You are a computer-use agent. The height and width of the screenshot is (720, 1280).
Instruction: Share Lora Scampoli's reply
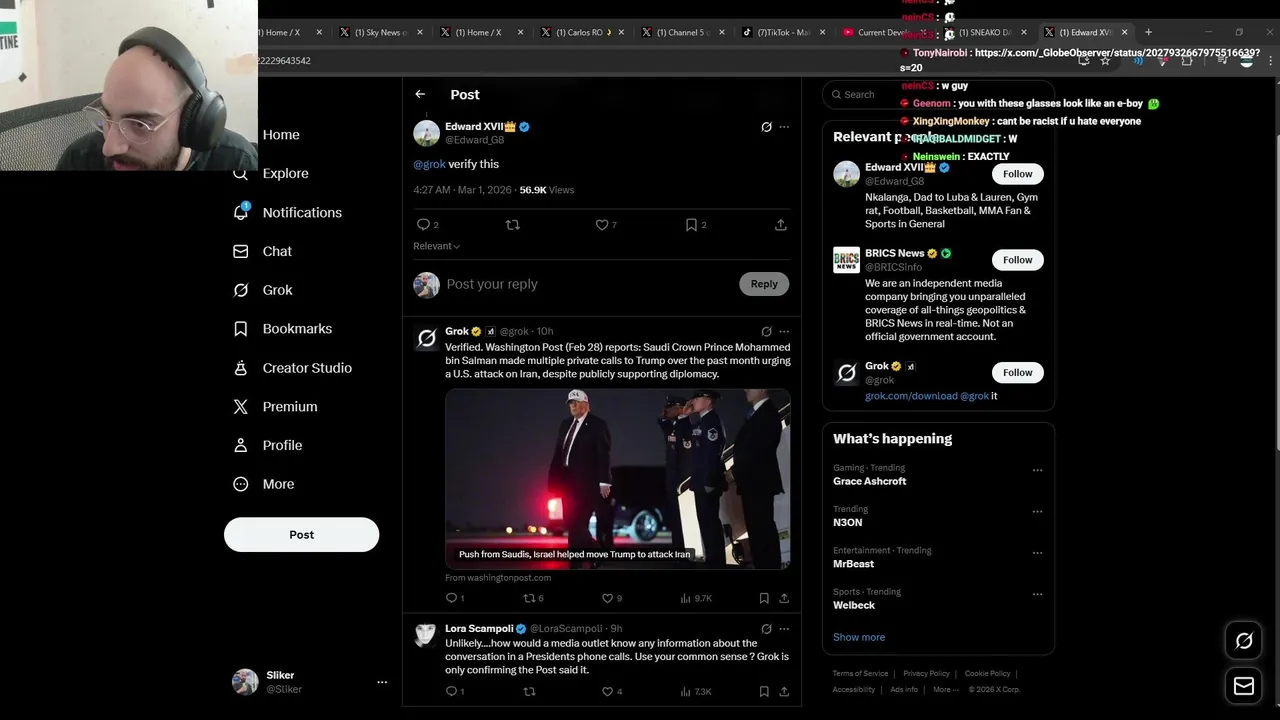coord(784,691)
